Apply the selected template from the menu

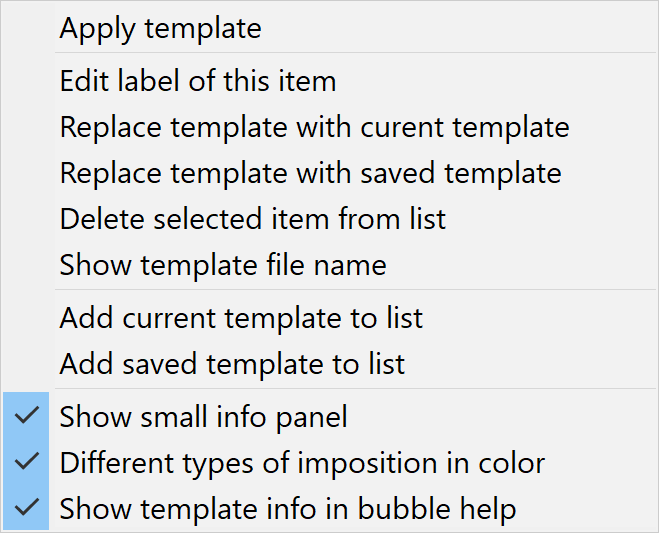point(160,28)
